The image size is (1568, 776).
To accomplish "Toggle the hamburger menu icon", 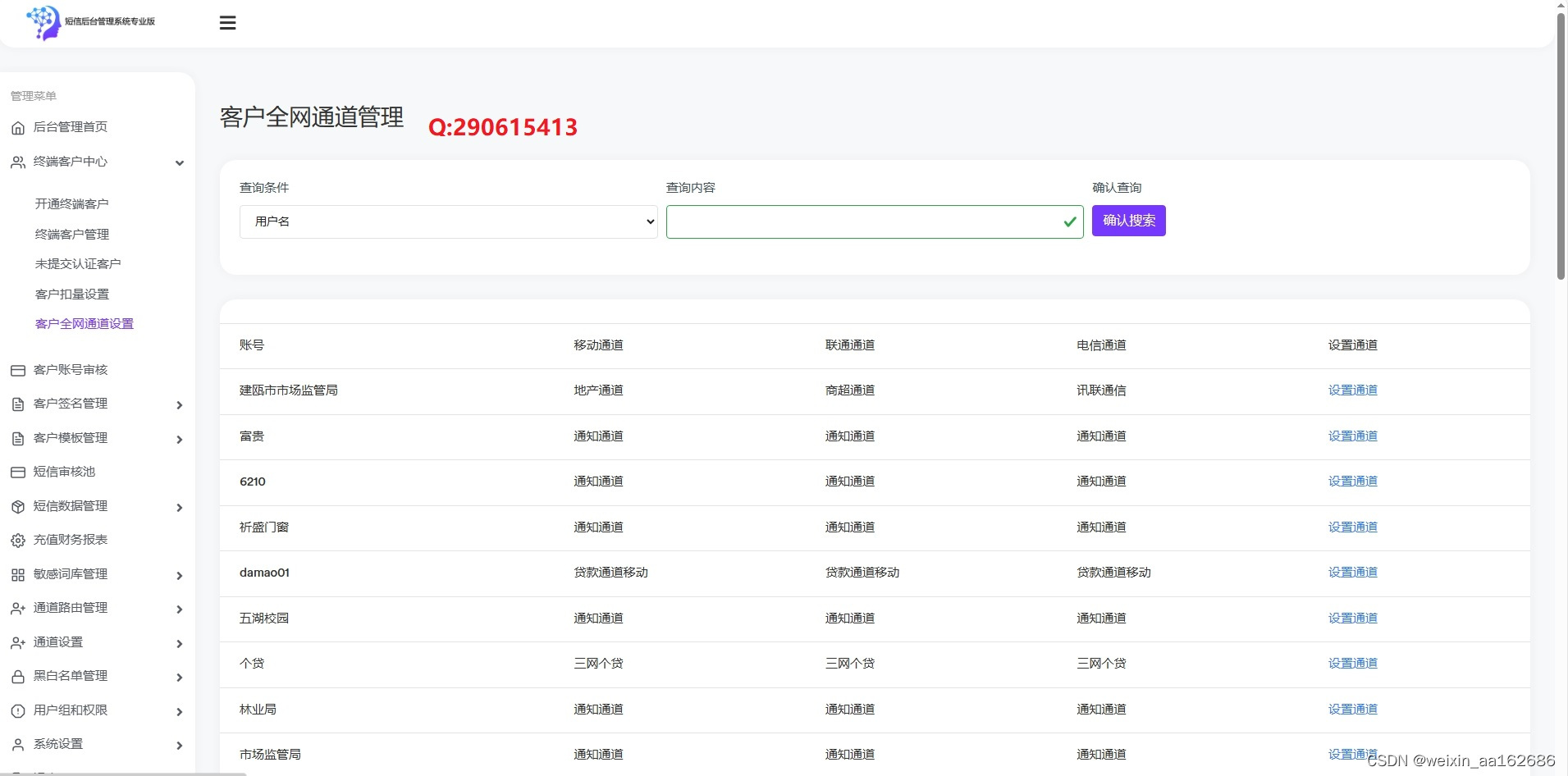I will pos(228,23).
